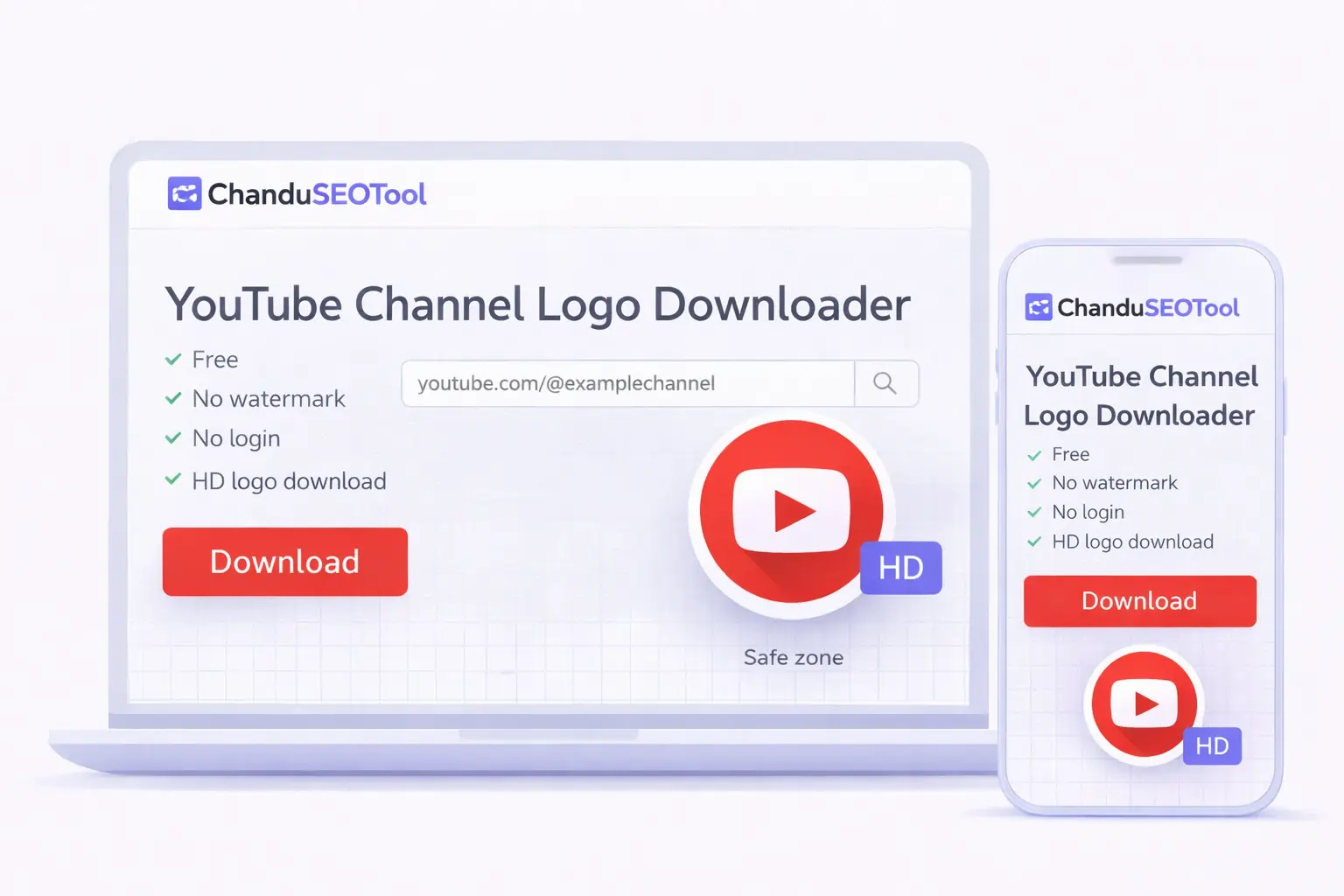This screenshot has width=1344, height=896.
Task: Click the ChanduSEOTool brand name on laptop
Action: (317, 194)
